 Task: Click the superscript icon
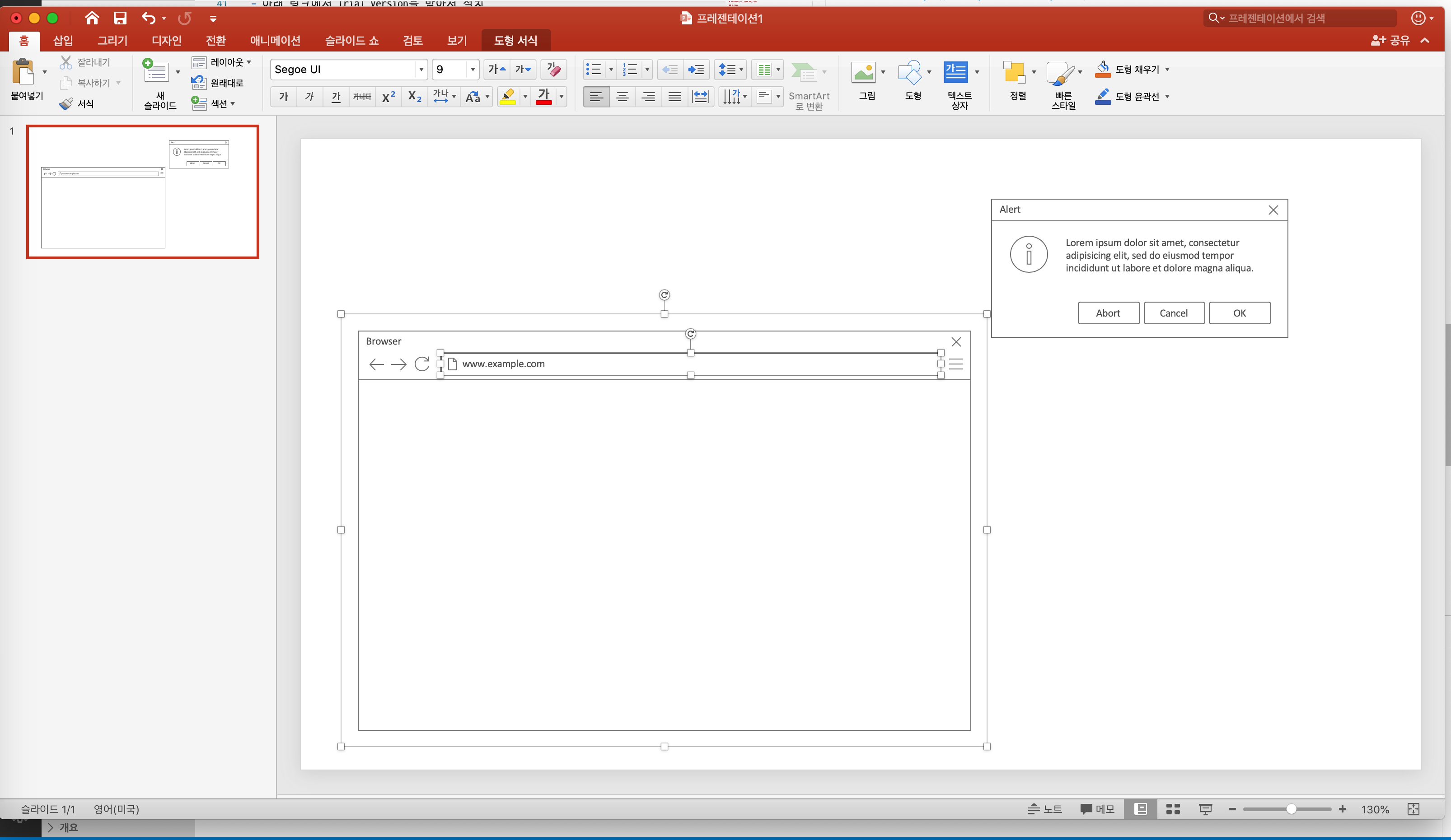point(388,97)
